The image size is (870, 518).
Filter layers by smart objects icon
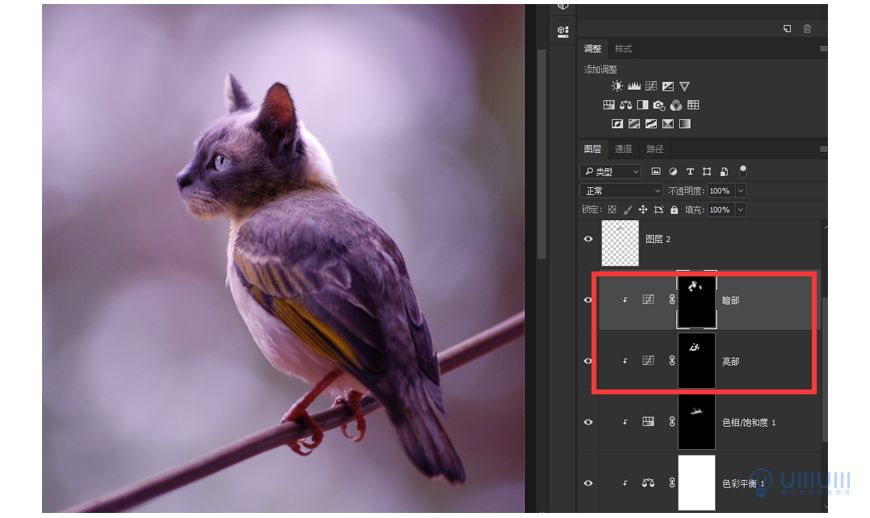[724, 171]
